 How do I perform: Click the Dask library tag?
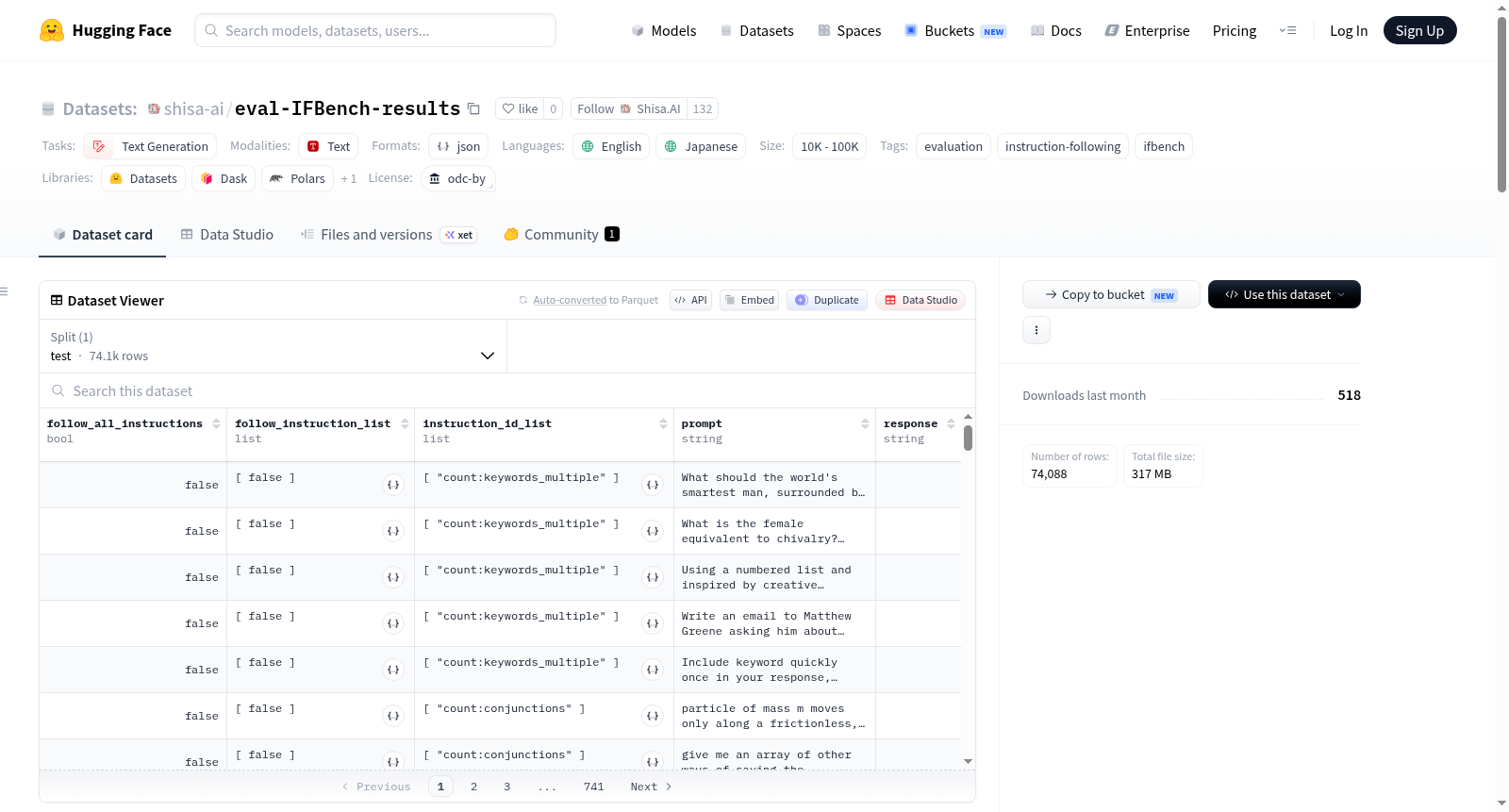coord(224,178)
